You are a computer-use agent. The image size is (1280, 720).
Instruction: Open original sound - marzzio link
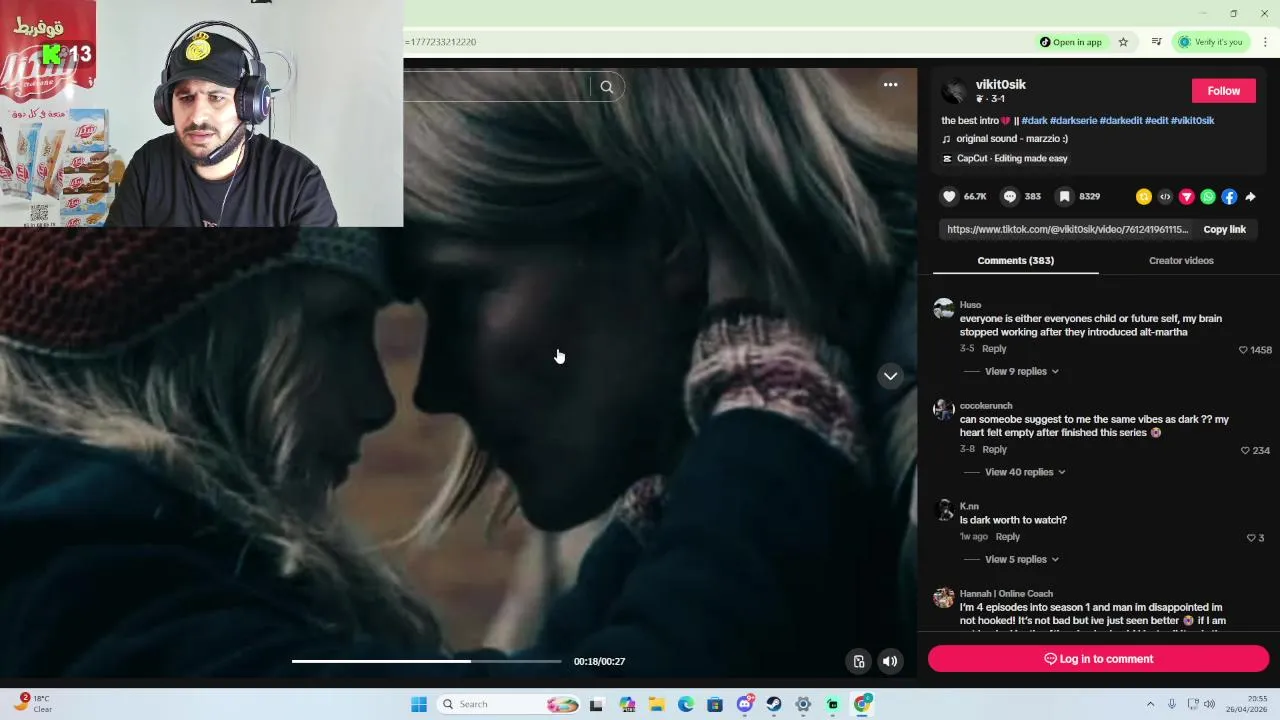tap(1012, 139)
